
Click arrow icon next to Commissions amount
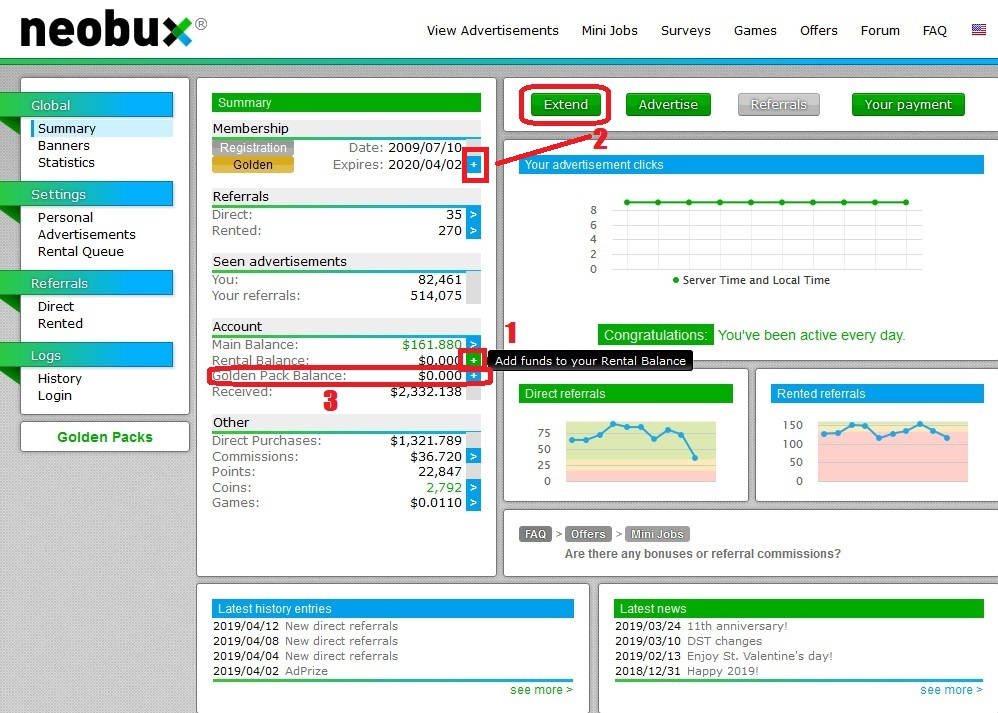pyautogui.click(x=474, y=456)
